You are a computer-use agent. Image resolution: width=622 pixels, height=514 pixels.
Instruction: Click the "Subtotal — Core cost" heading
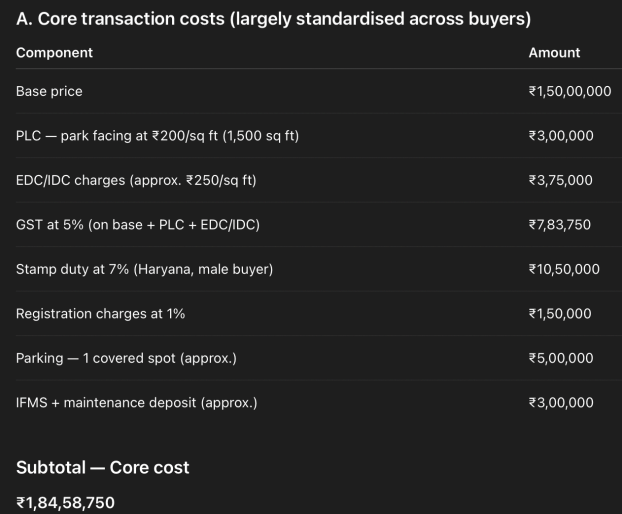click(102, 467)
